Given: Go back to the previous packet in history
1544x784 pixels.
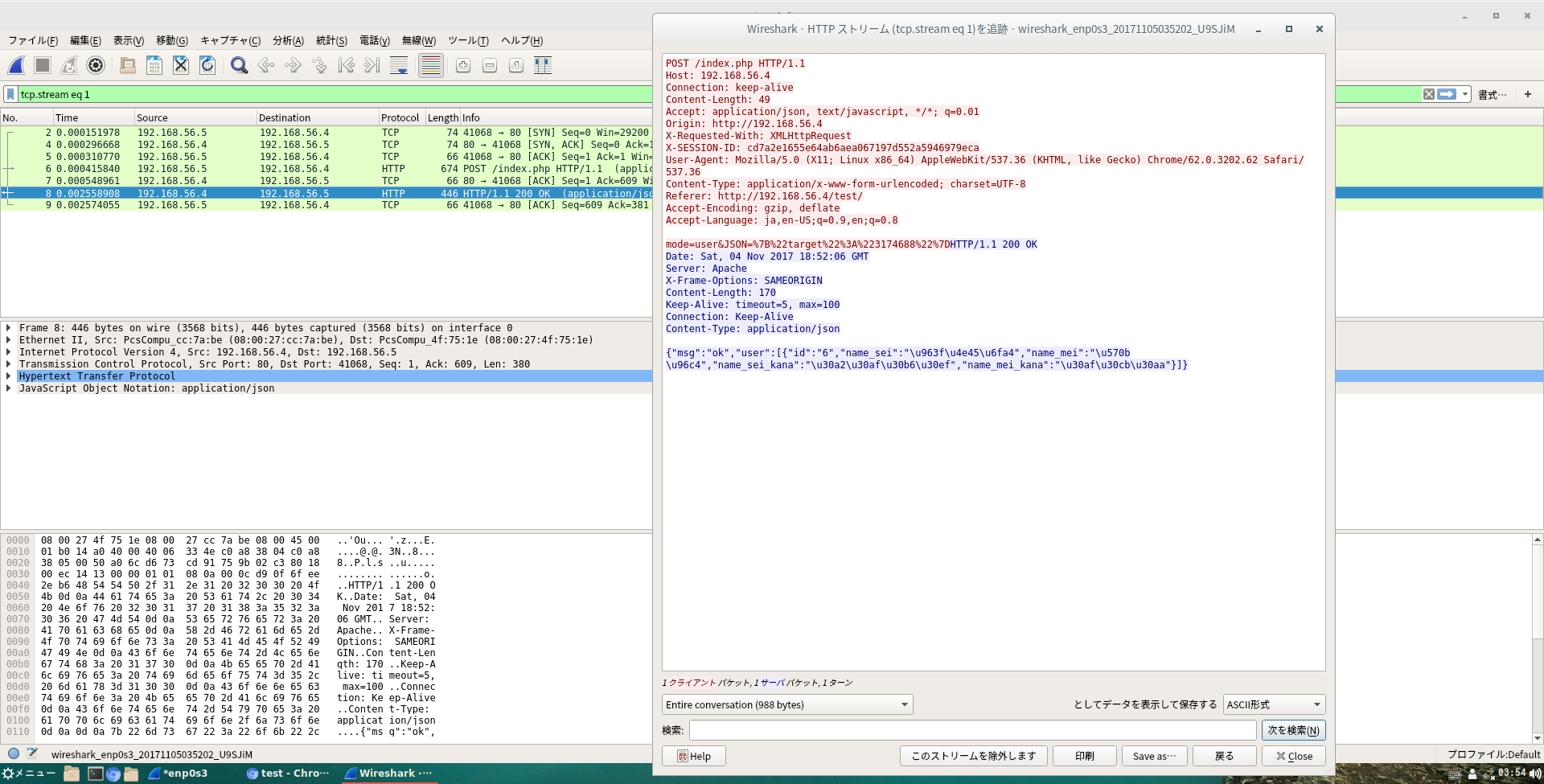Looking at the screenshot, I should 265,66.
